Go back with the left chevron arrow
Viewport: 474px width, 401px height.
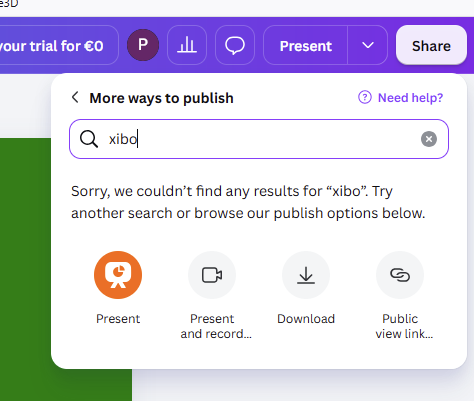[x=76, y=98]
